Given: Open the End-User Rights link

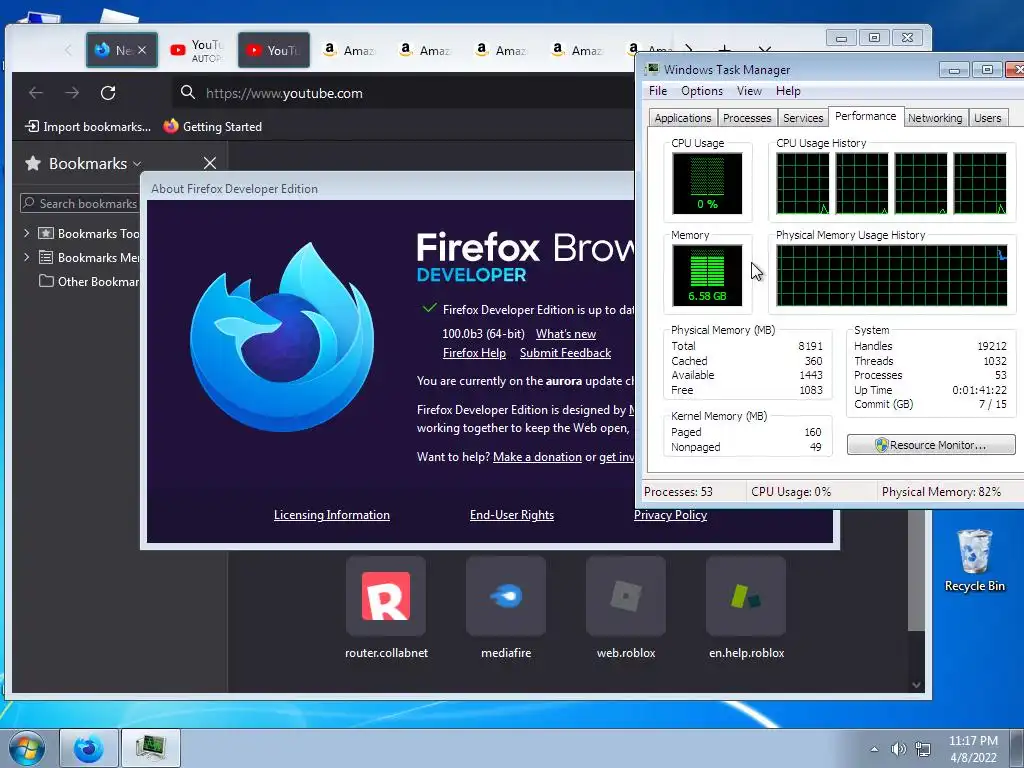Looking at the screenshot, I should point(511,515).
